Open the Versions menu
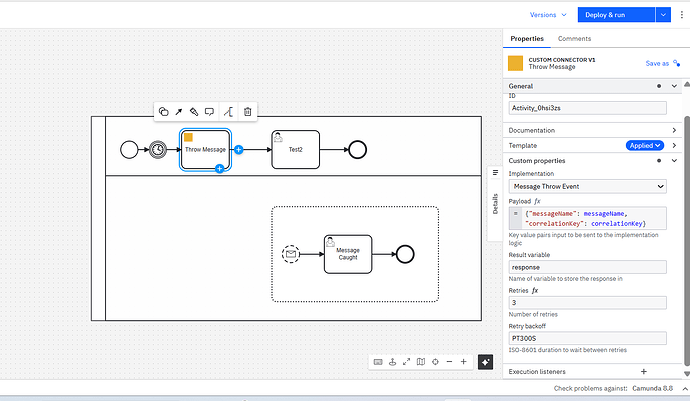 (x=549, y=15)
